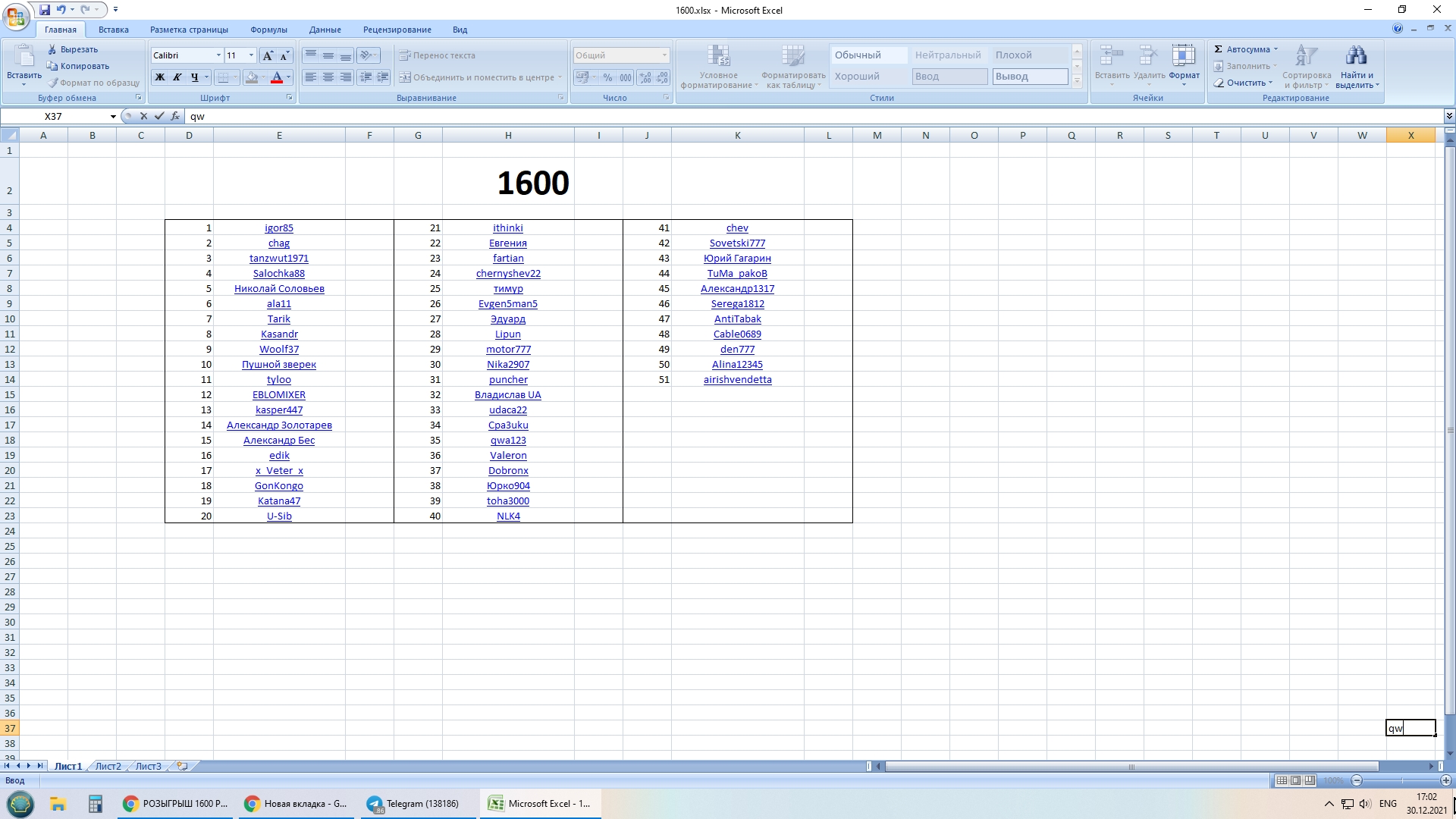Open the Лист2 sheet tab
Viewport: 1456px width, 819px height.
pos(108,767)
